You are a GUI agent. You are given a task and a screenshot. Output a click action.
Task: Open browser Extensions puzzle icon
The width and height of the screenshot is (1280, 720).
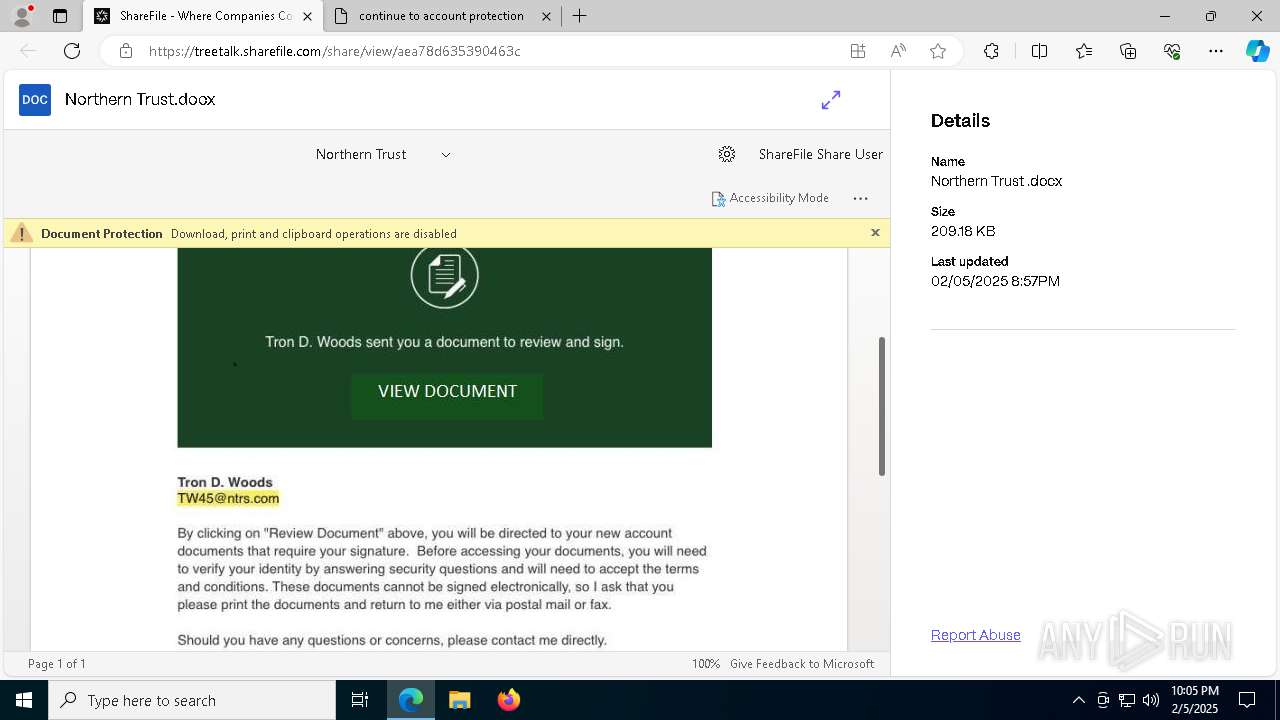click(991, 51)
